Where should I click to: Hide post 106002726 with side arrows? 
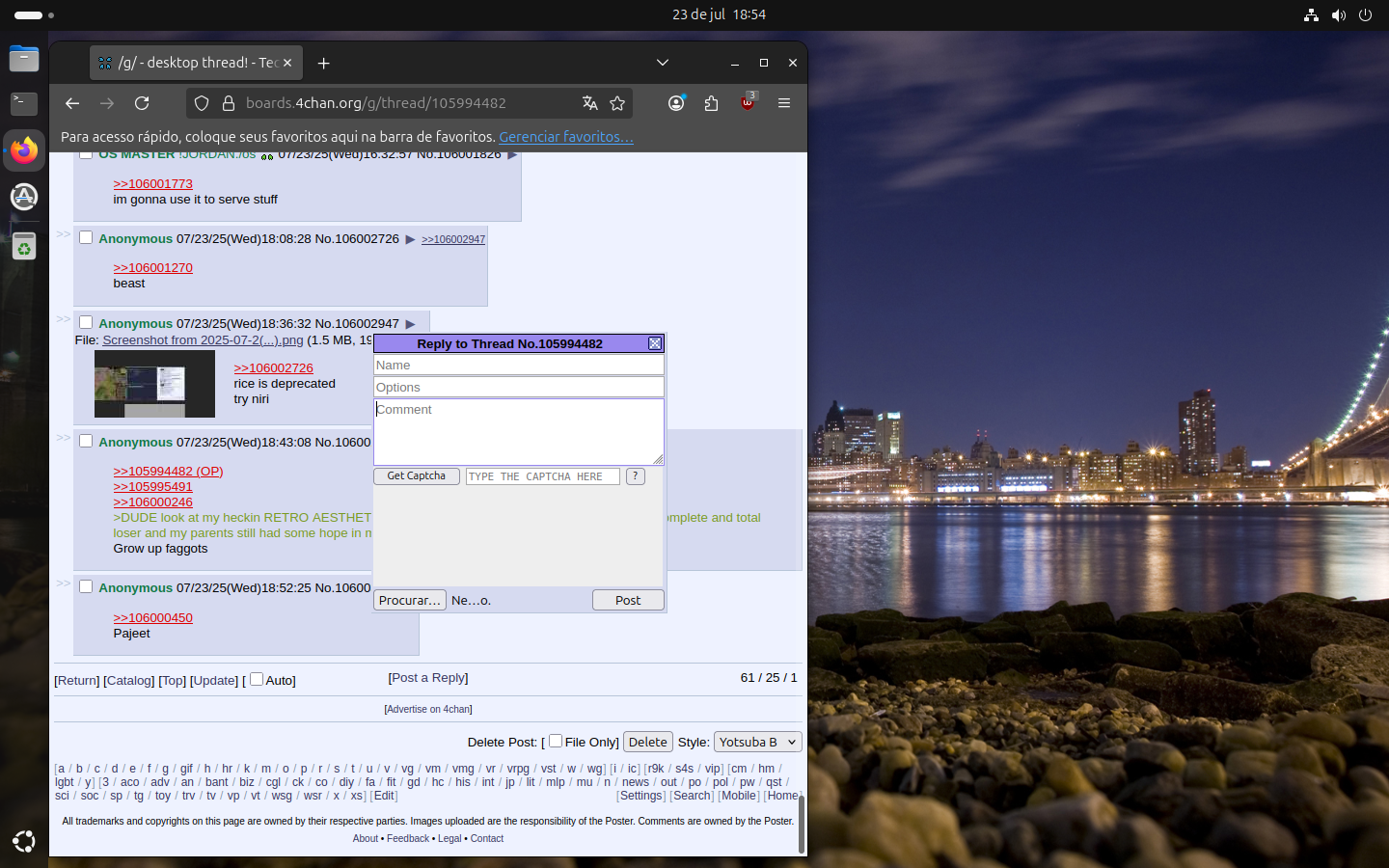(63, 234)
